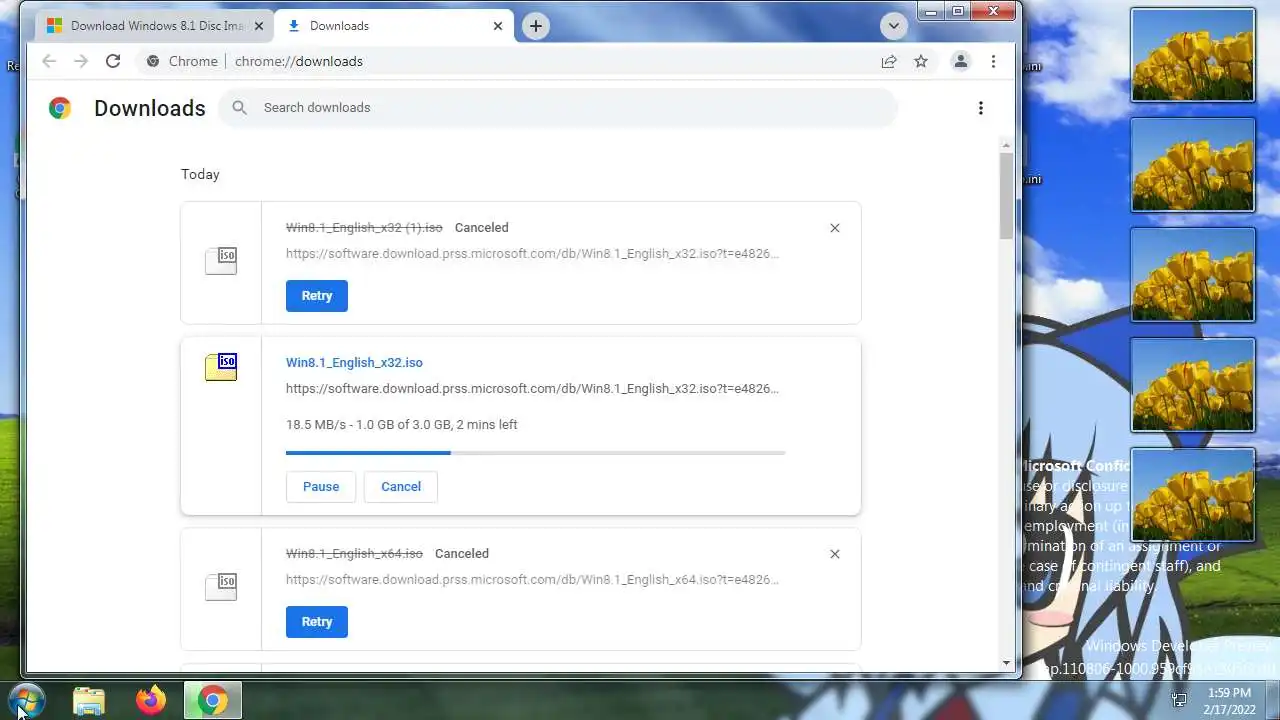
Task: Click URL under Win8.1_English_x64.iso
Action: point(532,579)
